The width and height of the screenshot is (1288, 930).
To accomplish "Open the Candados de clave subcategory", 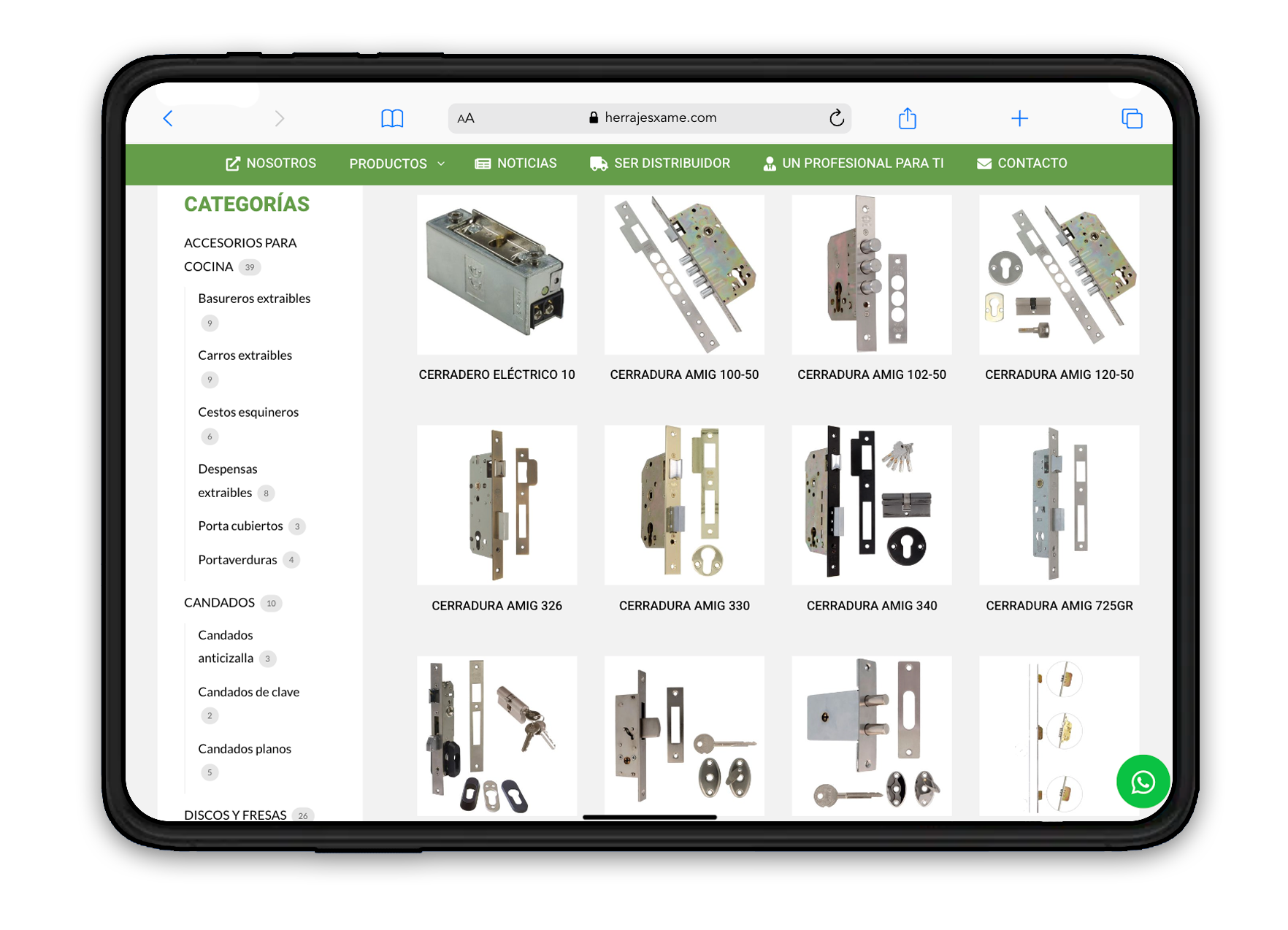I will click(x=248, y=692).
